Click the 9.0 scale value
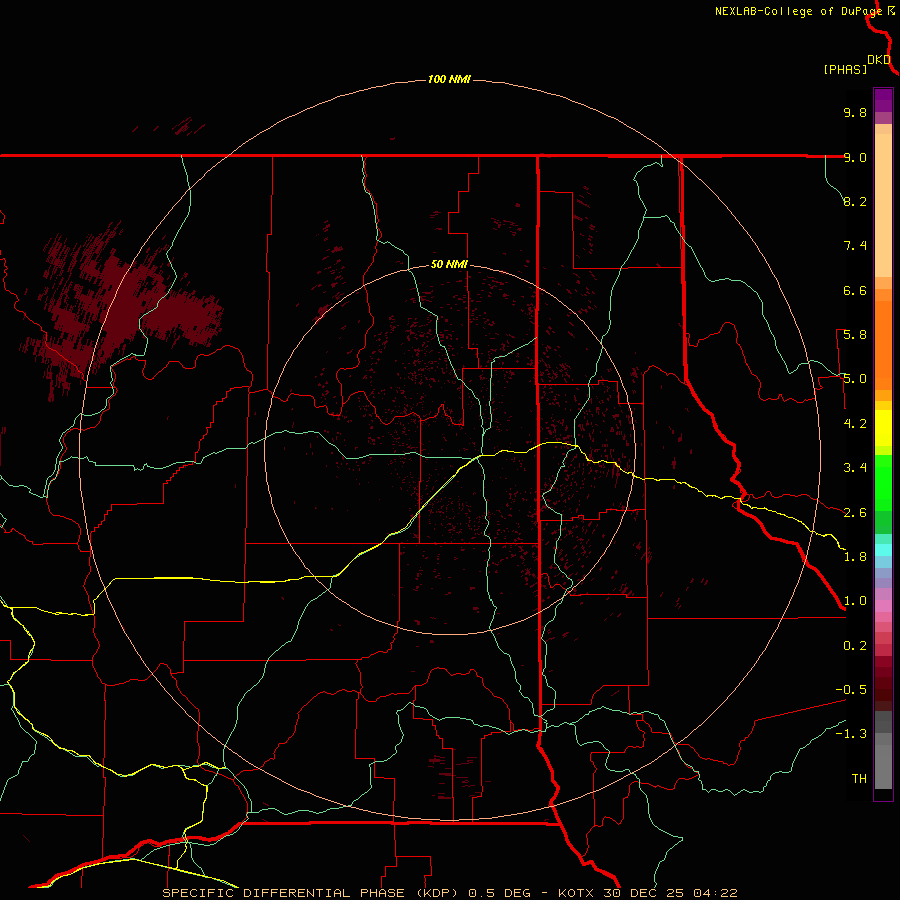Viewport: 900px width, 900px height. coord(855,157)
